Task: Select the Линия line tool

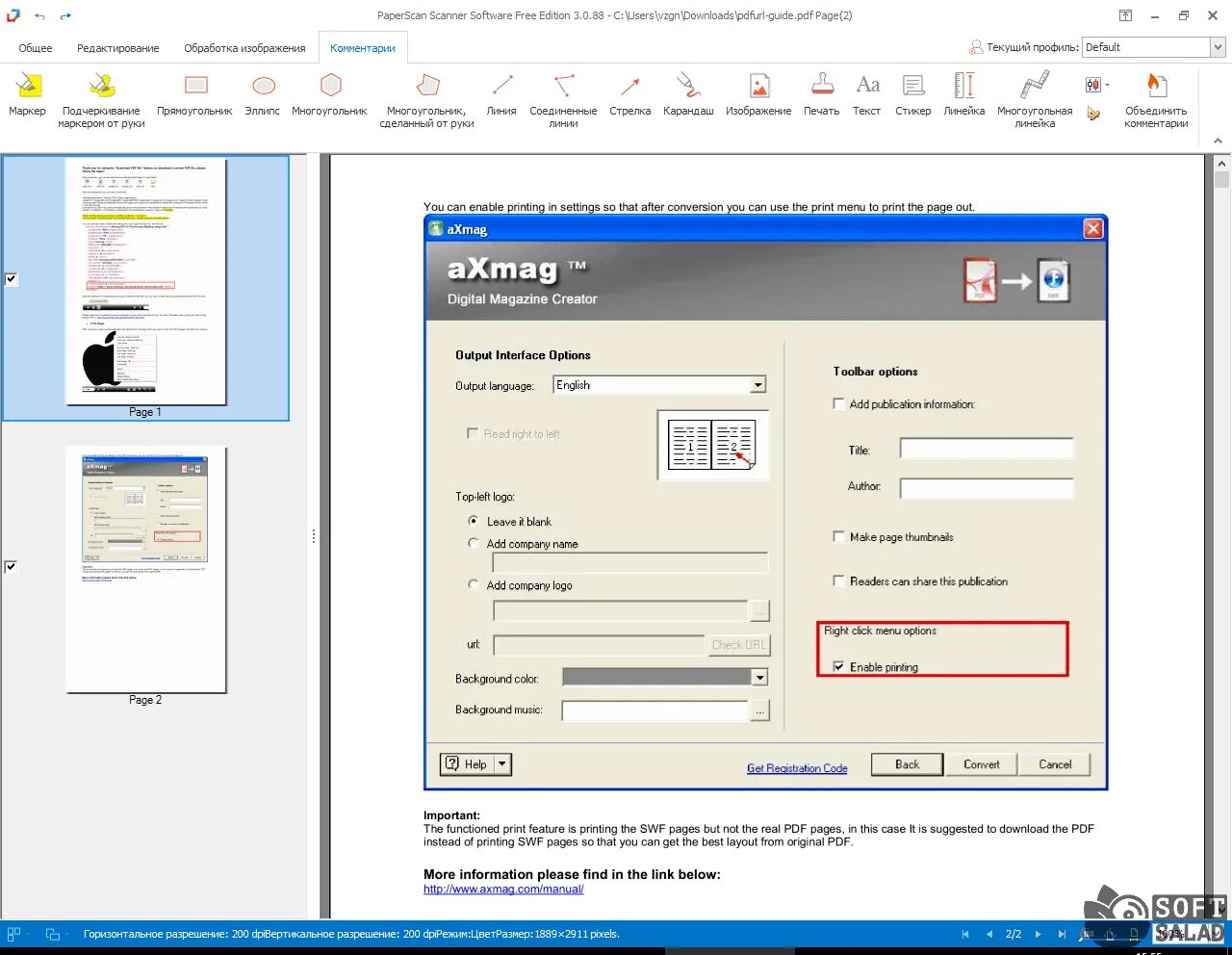Action: coord(501,95)
